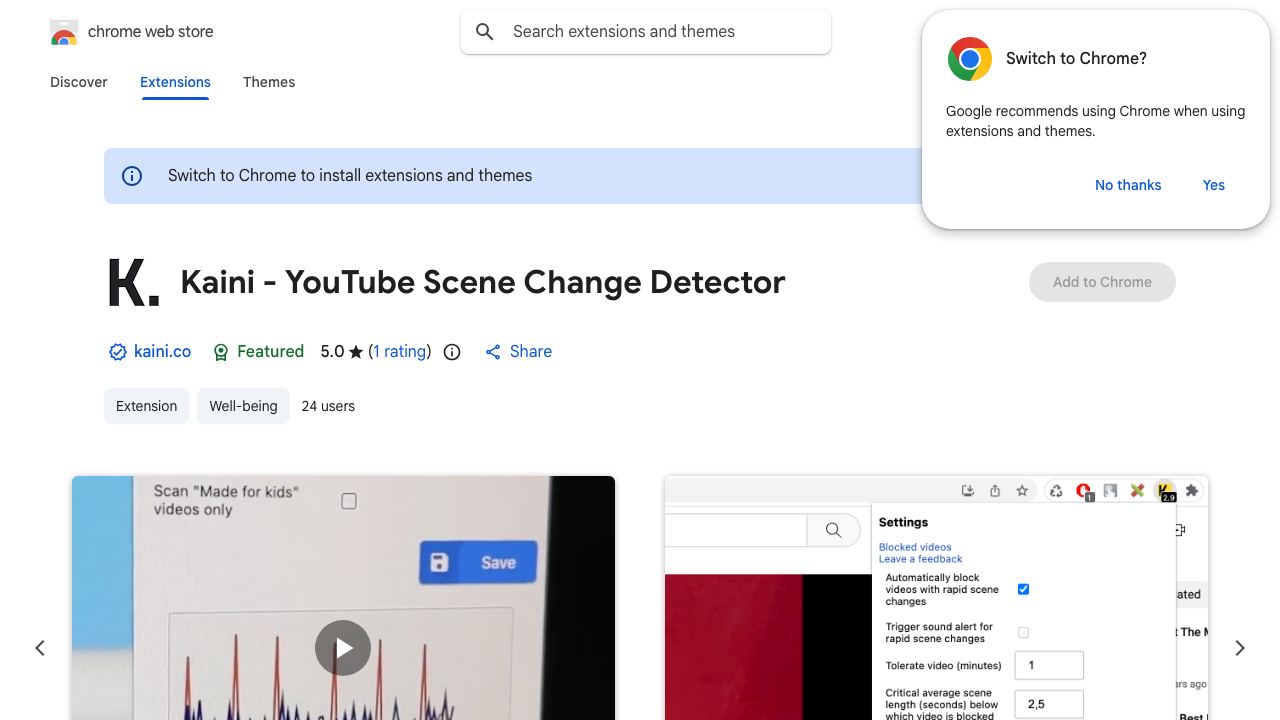Open the kaini.co publisher link
The width and height of the screenshot is (1280, 720).
[x=162, y=352]
